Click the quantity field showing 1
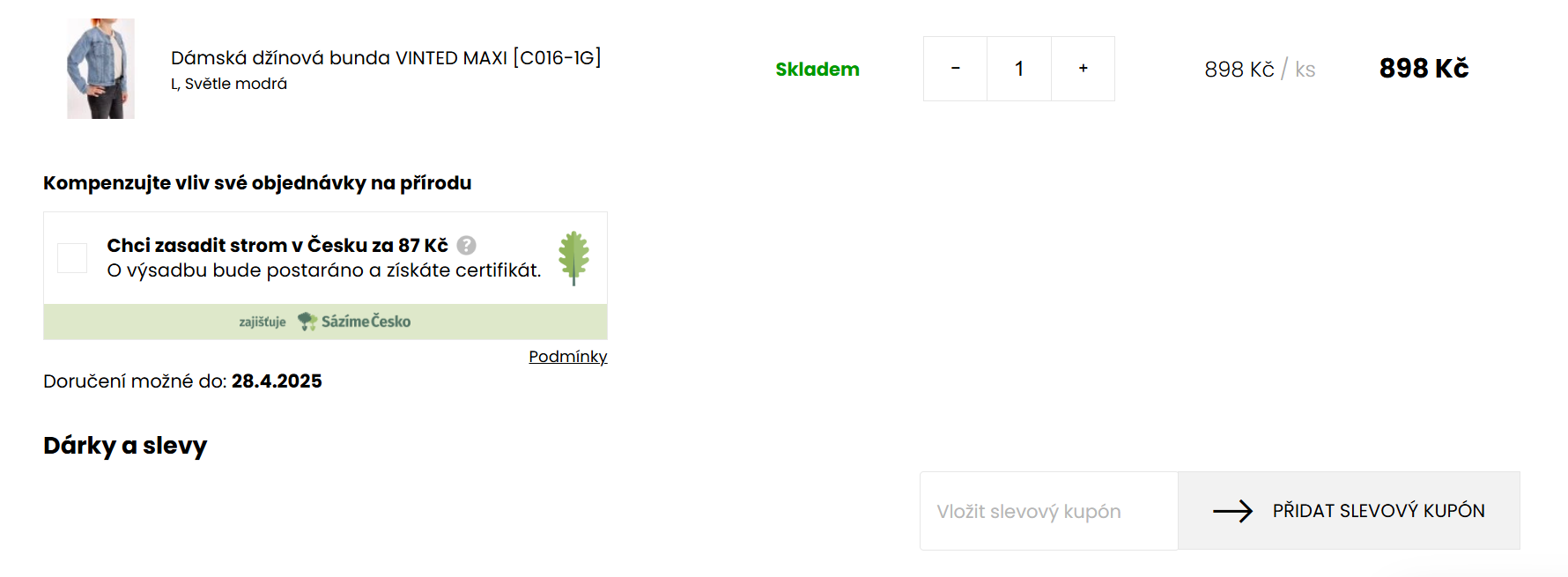 click(x=1019, y=69)
